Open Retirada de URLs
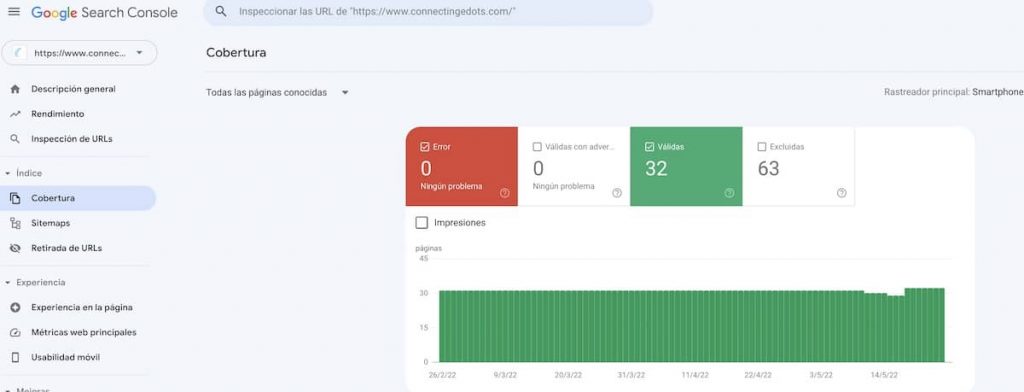Screen dimensions: 1024x392 (x=67, y=248)
